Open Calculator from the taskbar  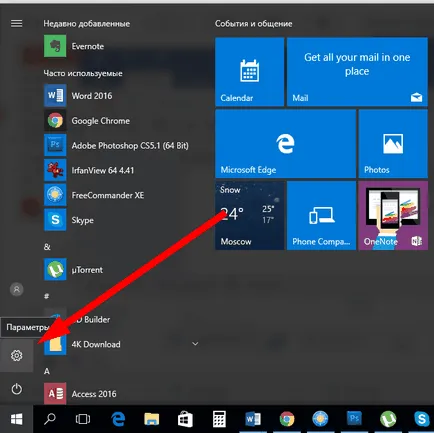coord(219,419)
